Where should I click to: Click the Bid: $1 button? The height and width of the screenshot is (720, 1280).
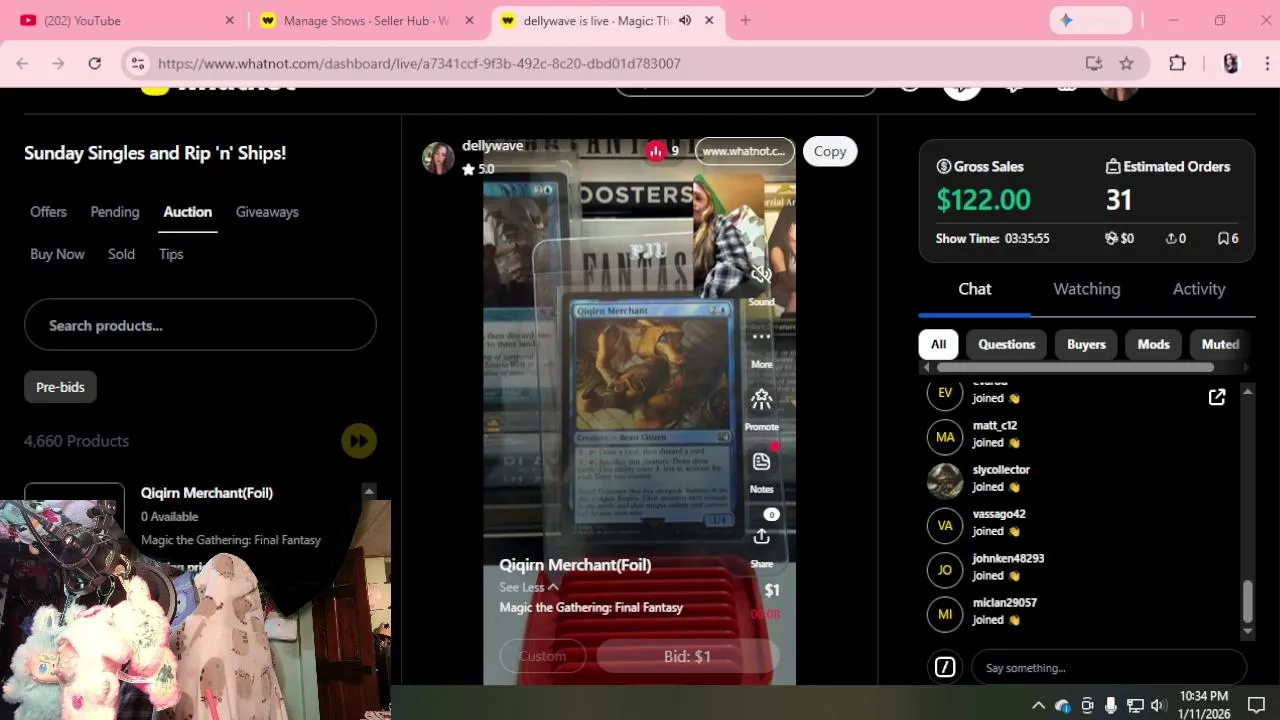point(687,656)
